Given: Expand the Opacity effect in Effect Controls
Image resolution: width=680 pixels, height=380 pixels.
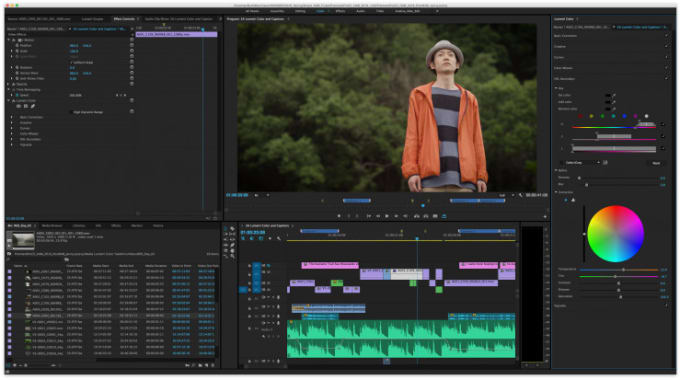Looking at the screenshot, I should tap(9, 84).
